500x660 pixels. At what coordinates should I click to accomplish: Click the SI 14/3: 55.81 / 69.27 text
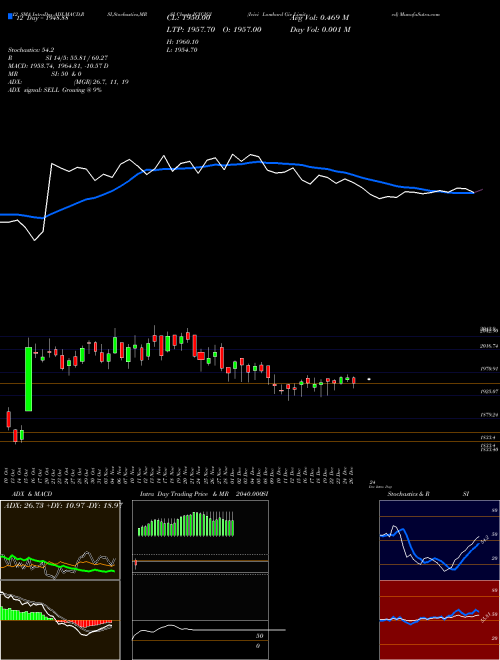pos(77,58)
